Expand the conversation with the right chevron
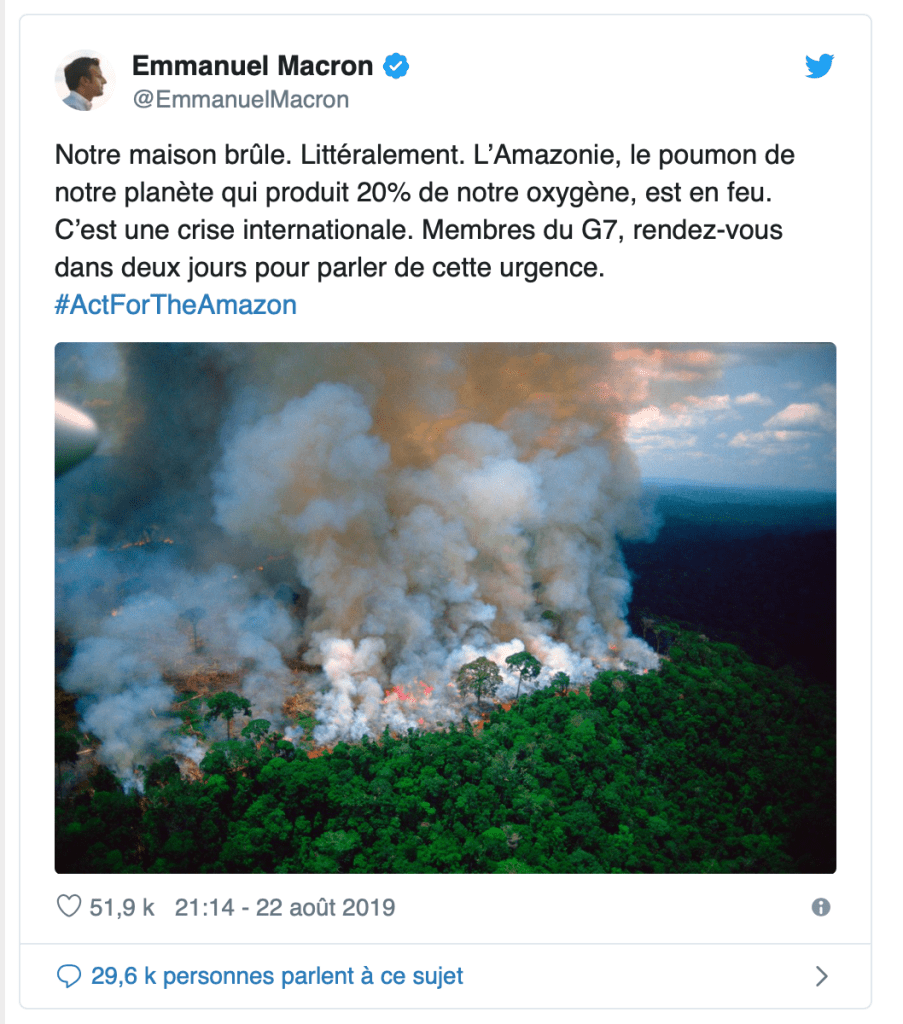903x1024 pixels. [822, 976]
